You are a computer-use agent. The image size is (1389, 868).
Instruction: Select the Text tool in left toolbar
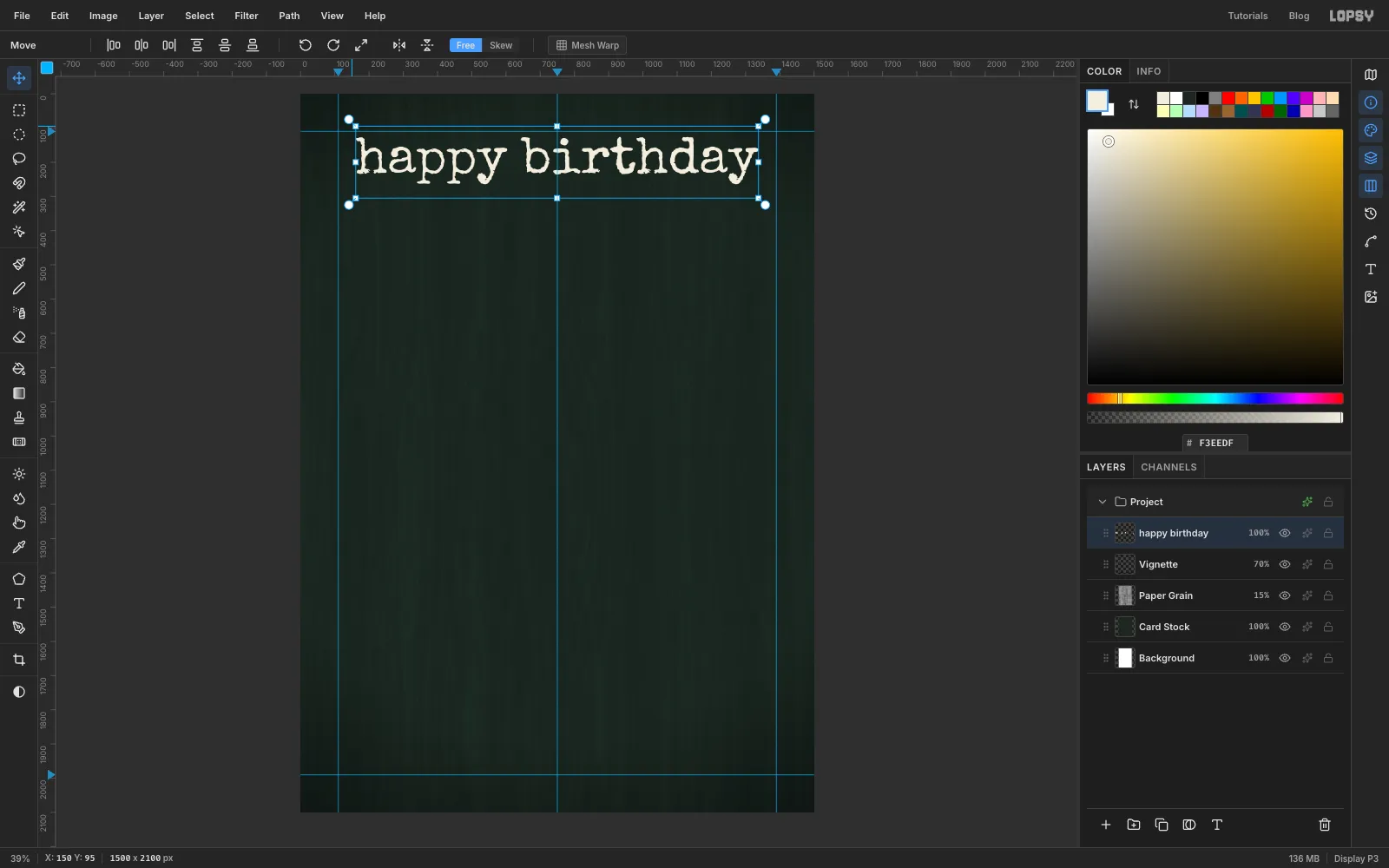pos(19,603)
